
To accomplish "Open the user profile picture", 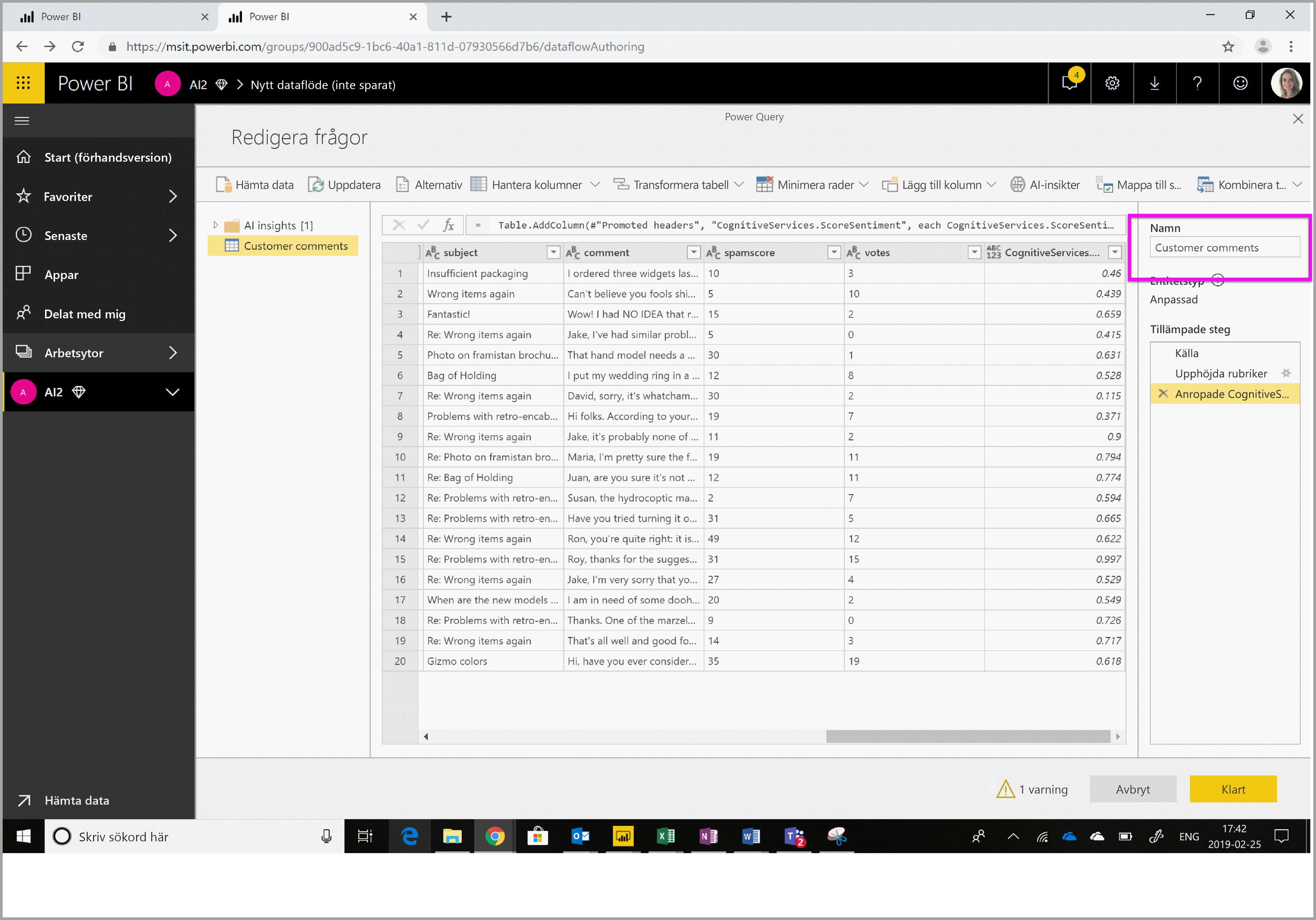I will click(1286, 84).
